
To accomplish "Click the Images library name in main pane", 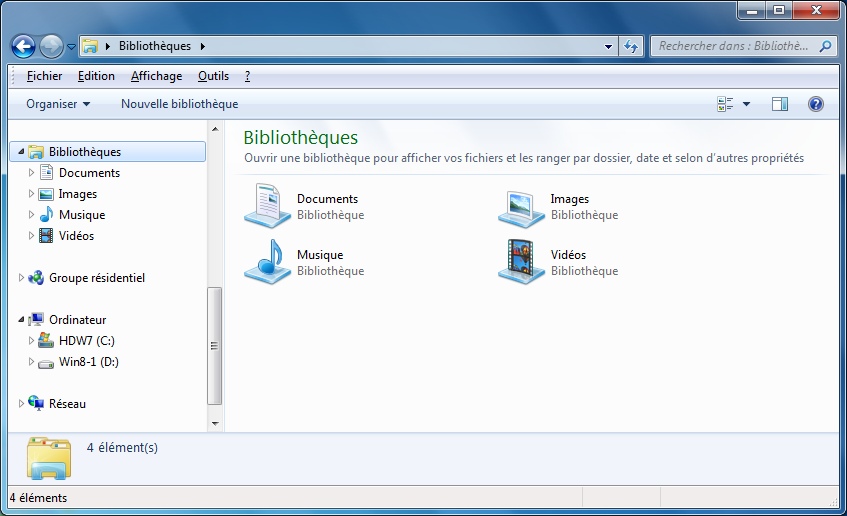I will [x=569, y=199].
